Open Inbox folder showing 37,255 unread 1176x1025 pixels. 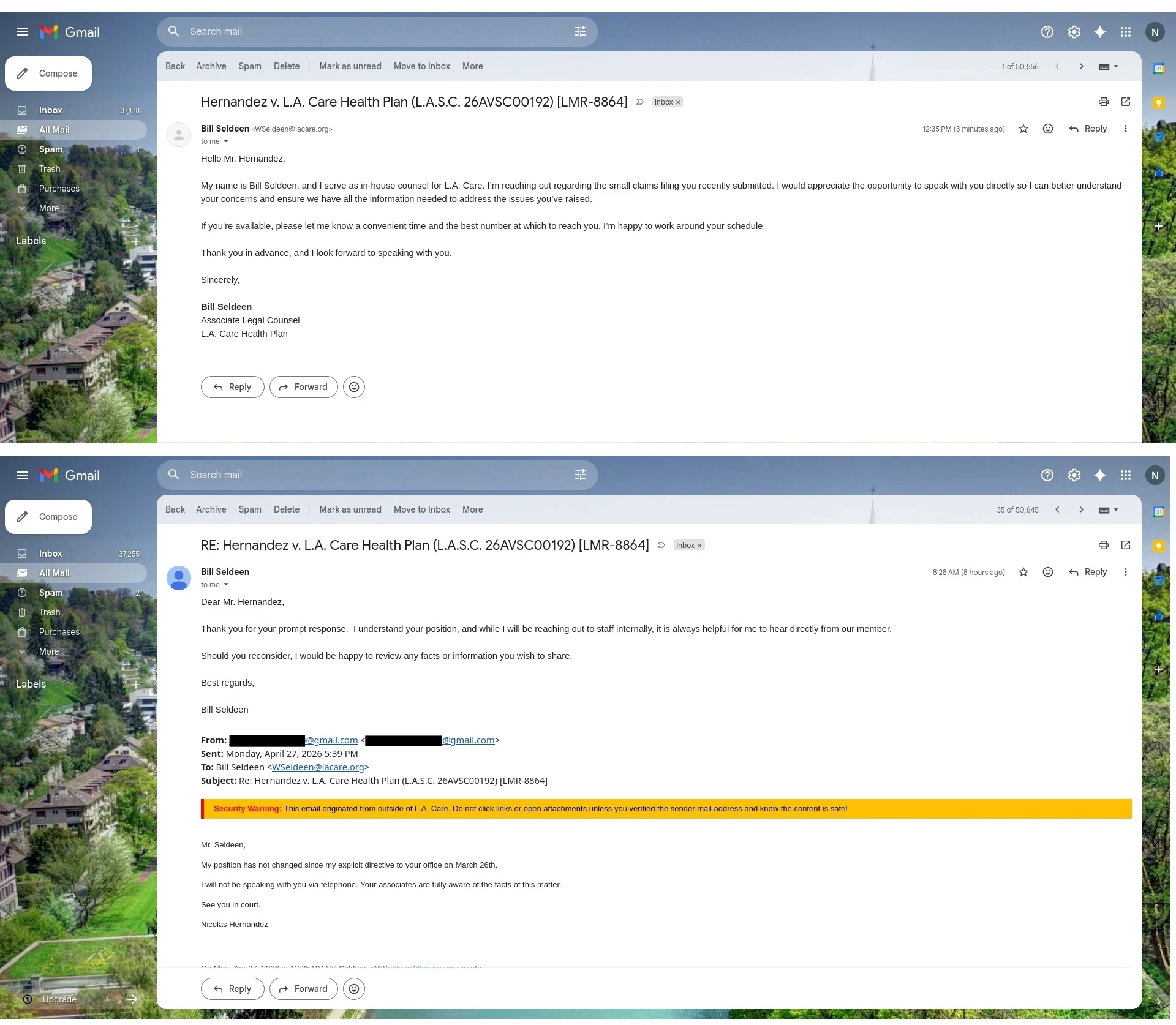tap(50, 554)
